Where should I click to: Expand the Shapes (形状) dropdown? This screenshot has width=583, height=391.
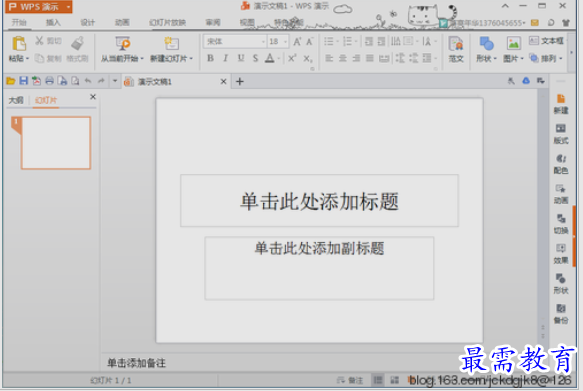(495, 58)
